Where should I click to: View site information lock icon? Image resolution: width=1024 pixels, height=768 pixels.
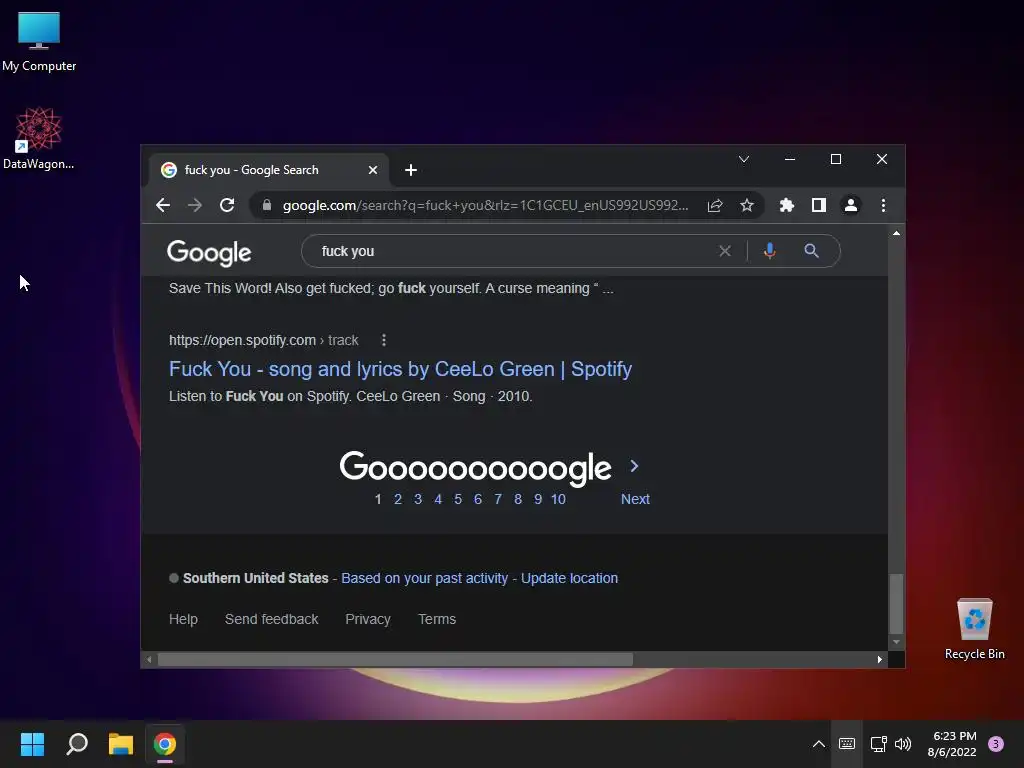(266, 205)
